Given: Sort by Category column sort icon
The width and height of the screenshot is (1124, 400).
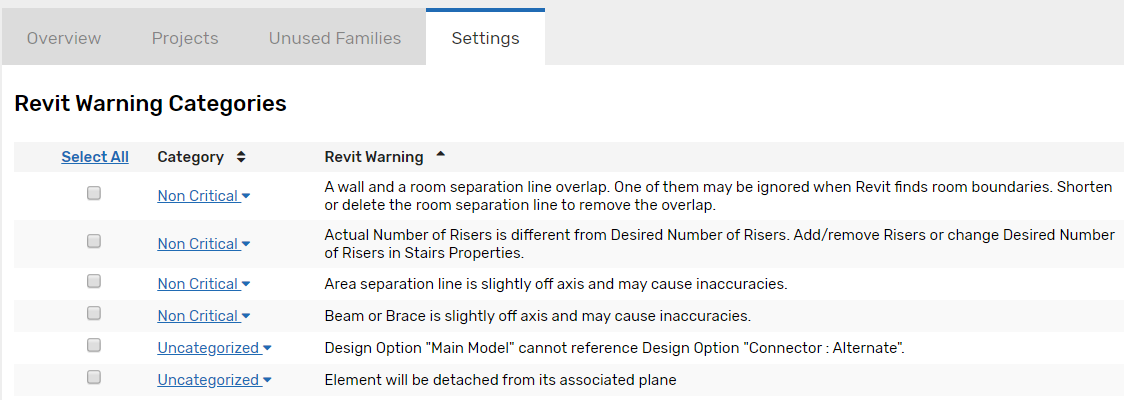Looking at the screenshot, I should [x=241, y=157].
